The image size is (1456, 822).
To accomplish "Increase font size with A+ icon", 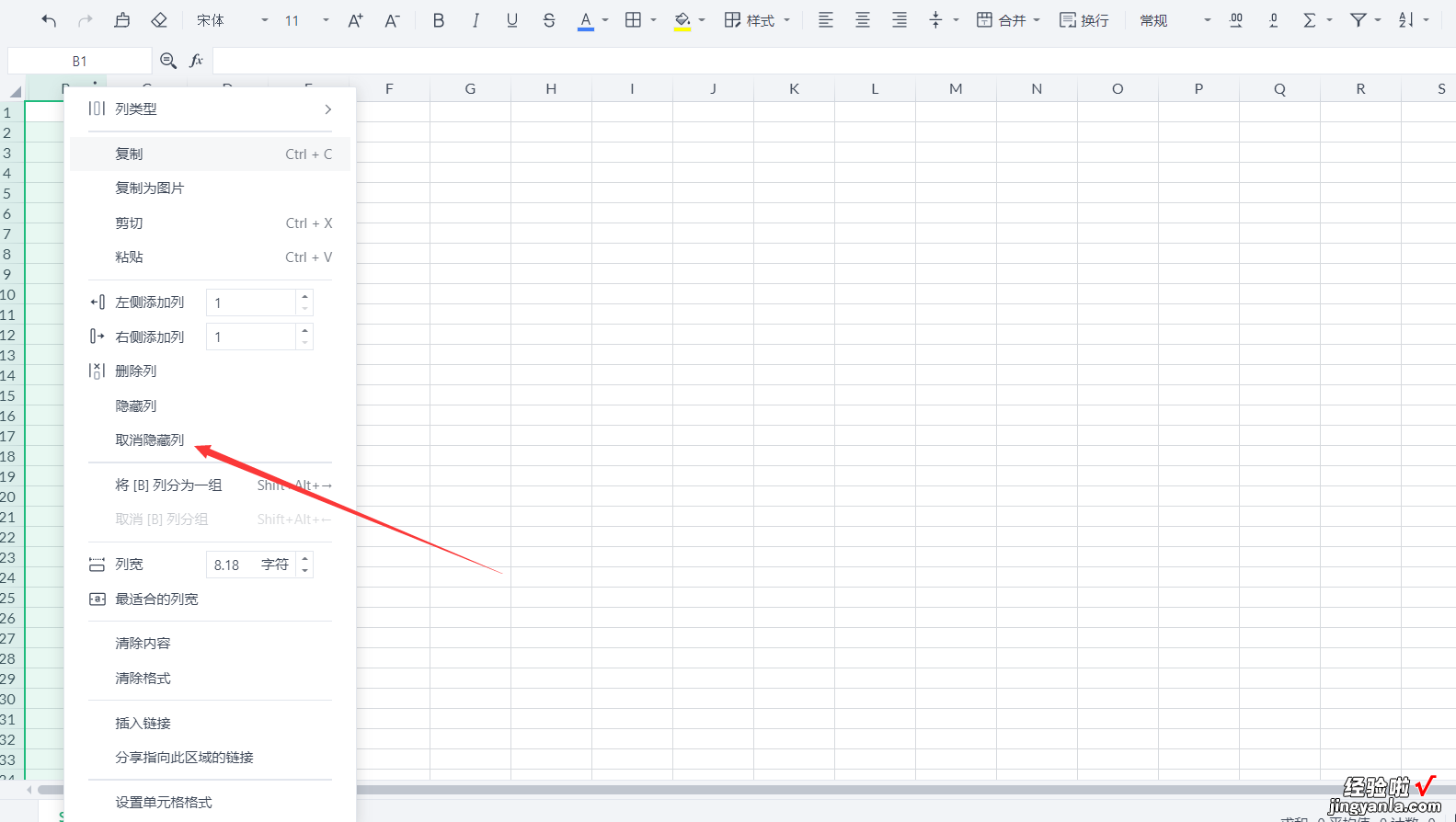I will coord(356,20).
